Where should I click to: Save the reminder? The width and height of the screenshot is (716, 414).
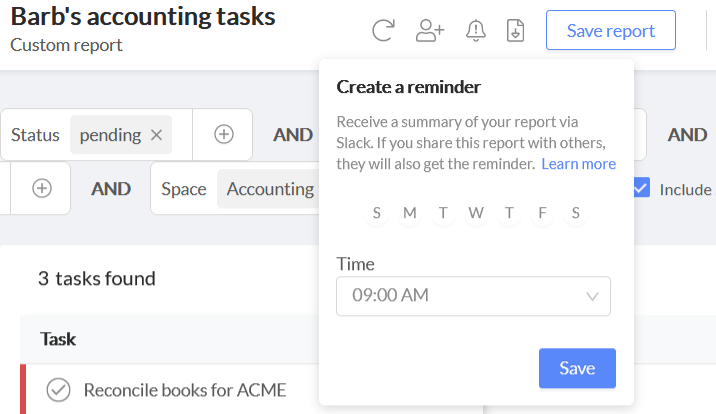(577, 368)
